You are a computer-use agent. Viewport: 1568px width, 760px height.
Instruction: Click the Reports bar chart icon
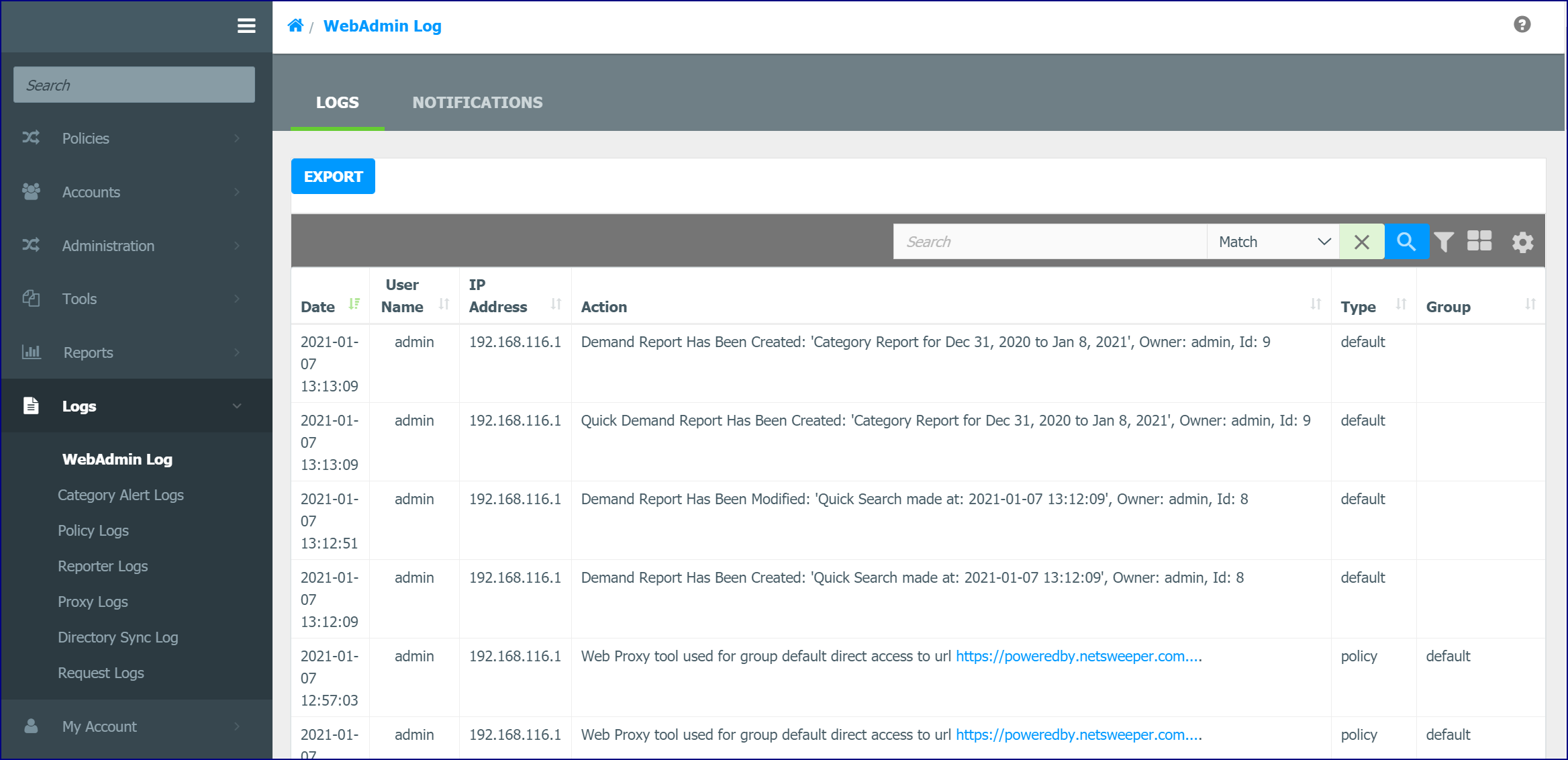click(31, 352)
